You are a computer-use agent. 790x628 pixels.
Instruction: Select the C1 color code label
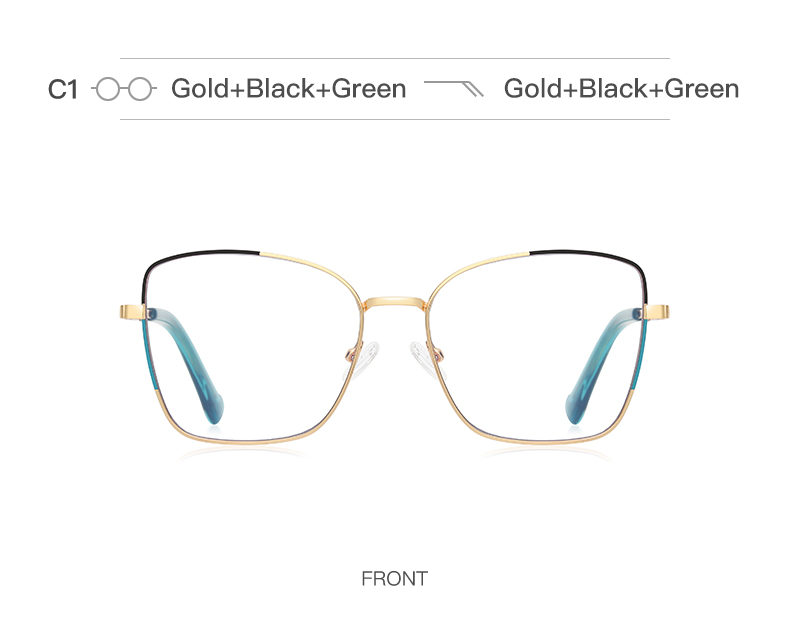tap(63, 90)
